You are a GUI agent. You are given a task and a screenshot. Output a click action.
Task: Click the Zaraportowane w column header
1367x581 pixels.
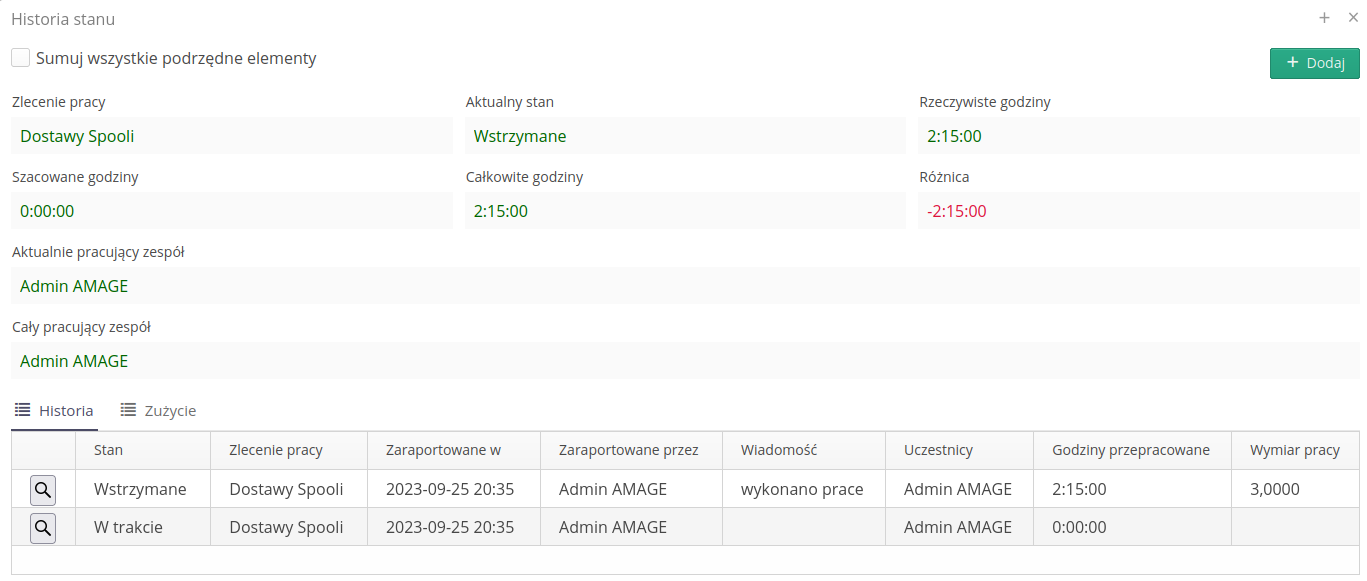coord(443,450)
